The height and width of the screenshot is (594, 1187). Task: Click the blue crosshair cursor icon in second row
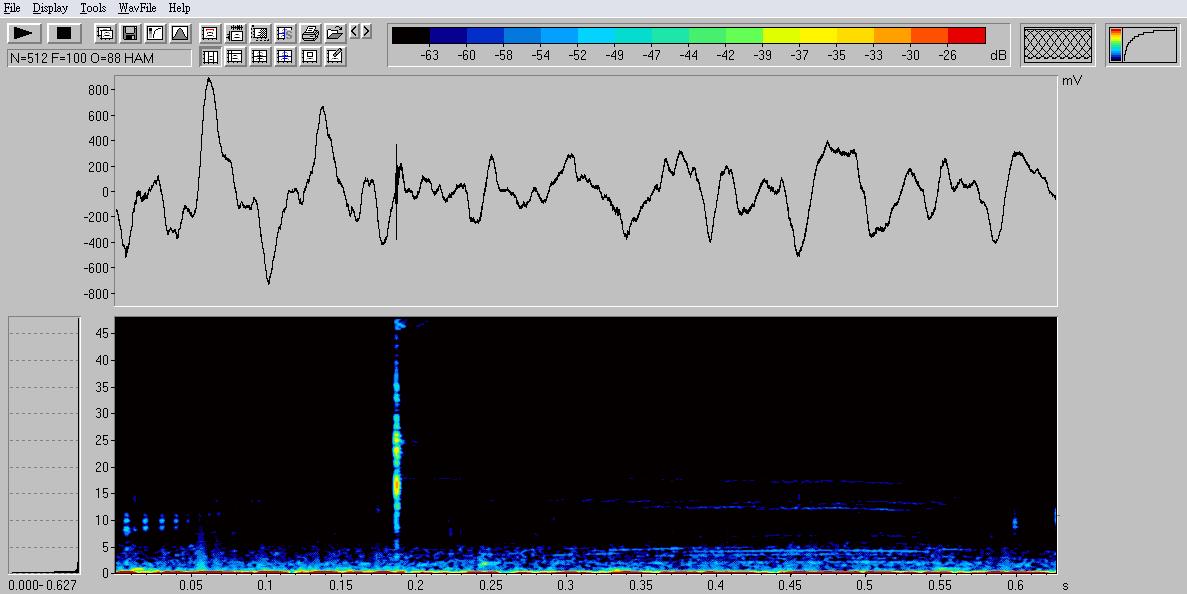click(x=285, y=57)
